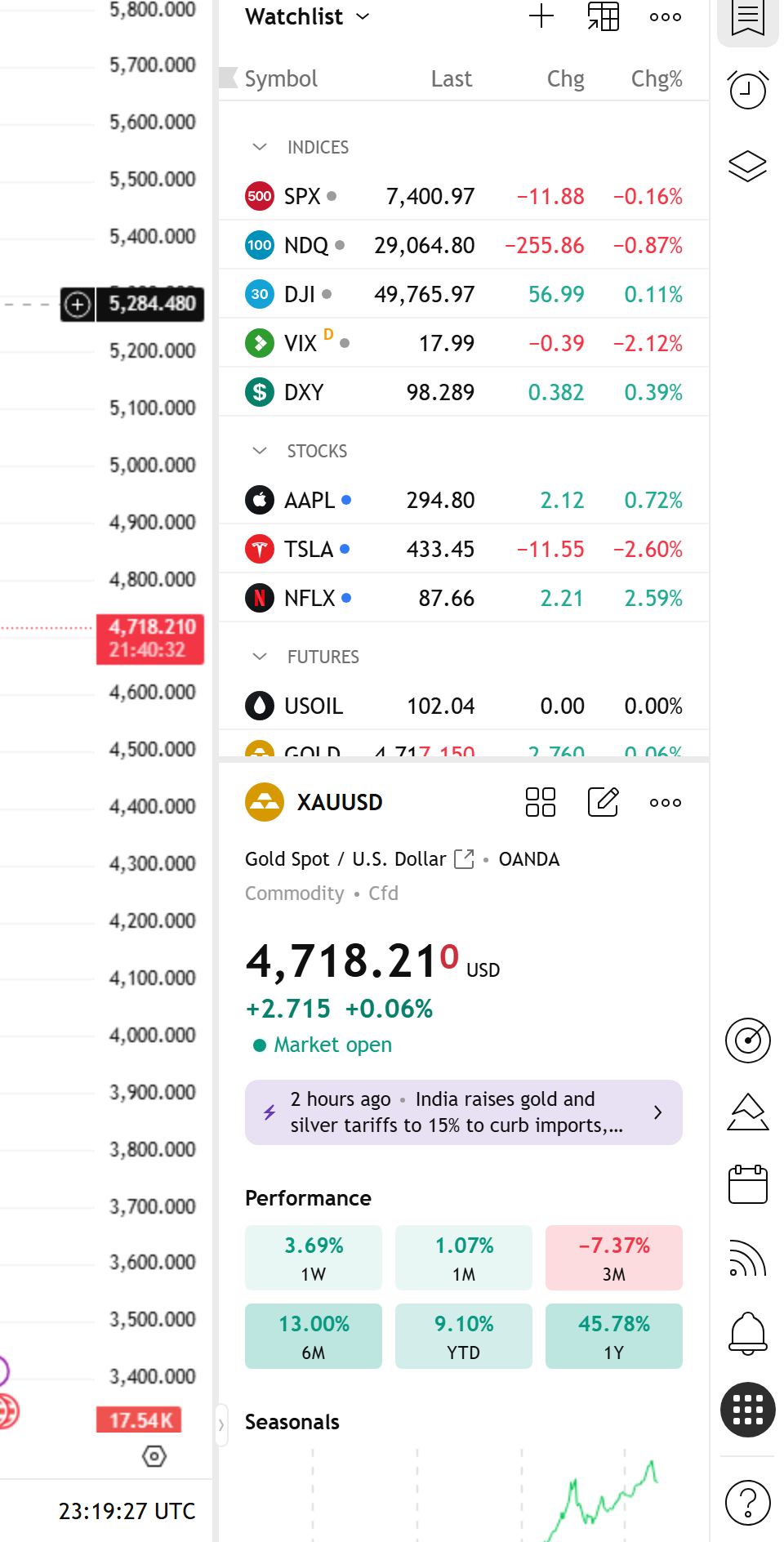Open price scale settings hexagon icon
Viewport: 784px width, 1542px height.
click(154, 1456)
